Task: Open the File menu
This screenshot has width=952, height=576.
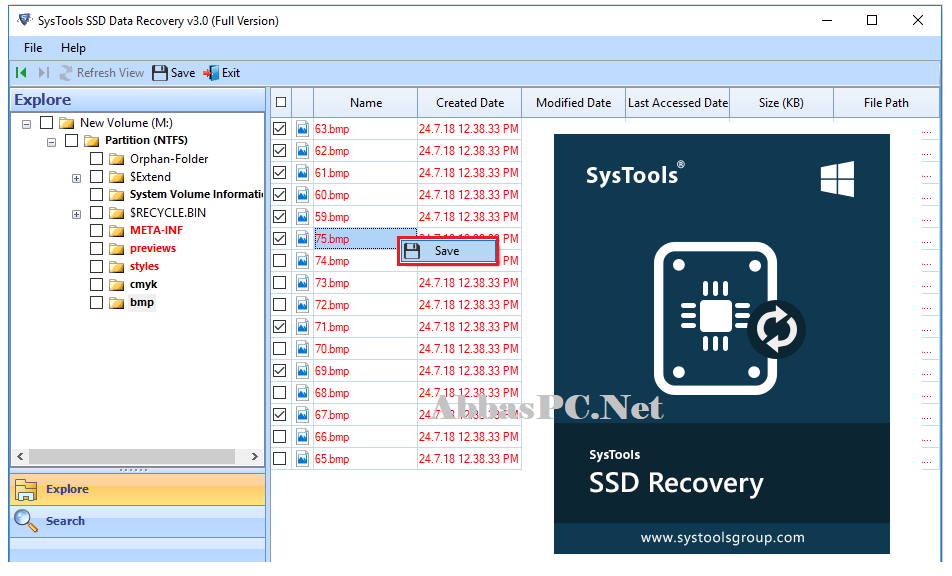Action: click(33, 48)
